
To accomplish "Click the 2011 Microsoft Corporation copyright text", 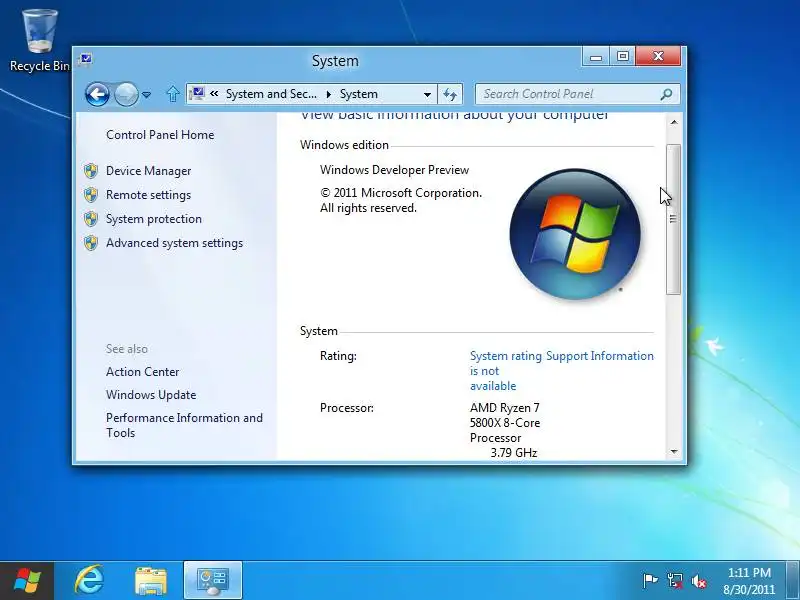I will tap(401, 201).
